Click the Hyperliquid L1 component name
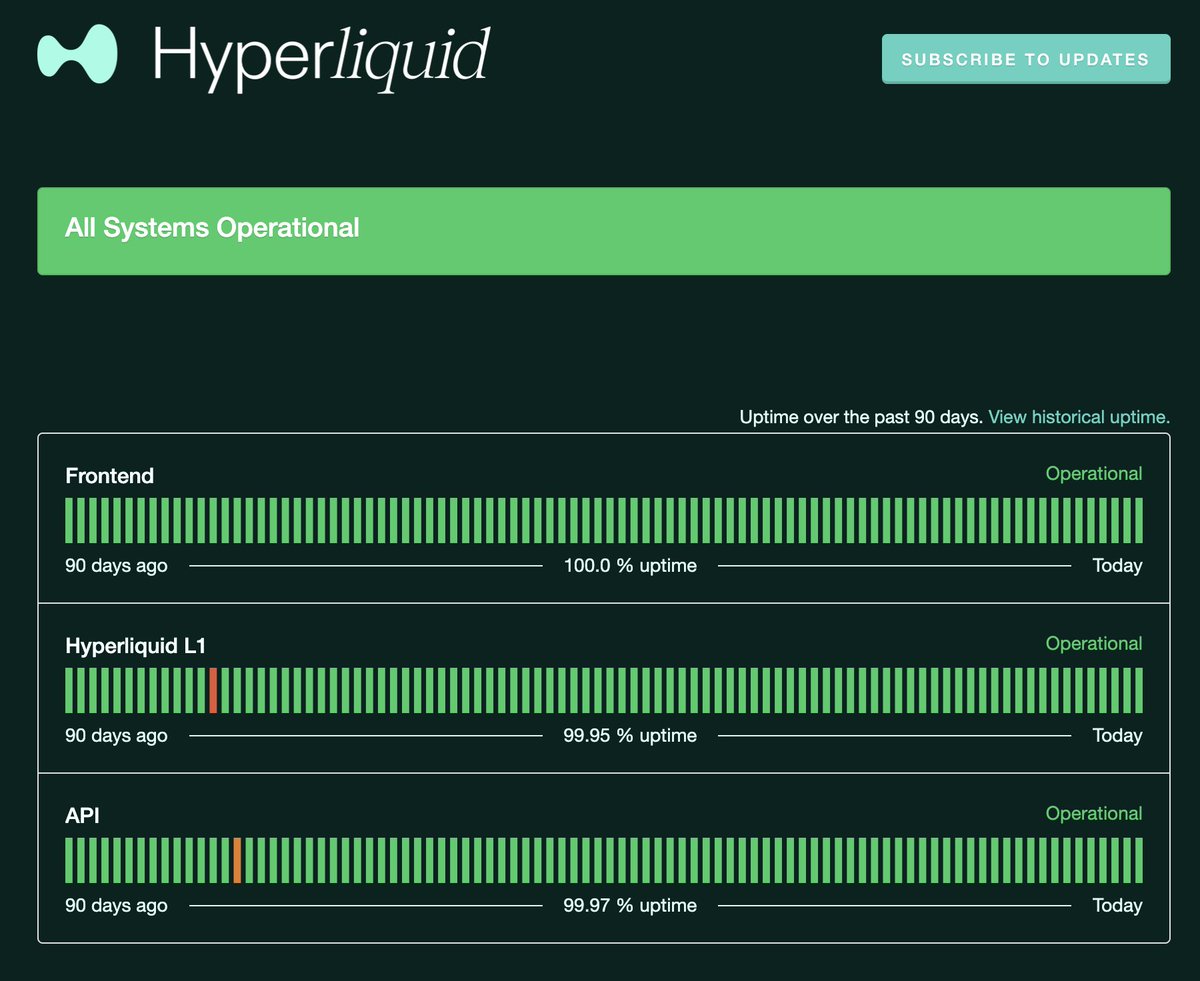 [x=135, y=646]
